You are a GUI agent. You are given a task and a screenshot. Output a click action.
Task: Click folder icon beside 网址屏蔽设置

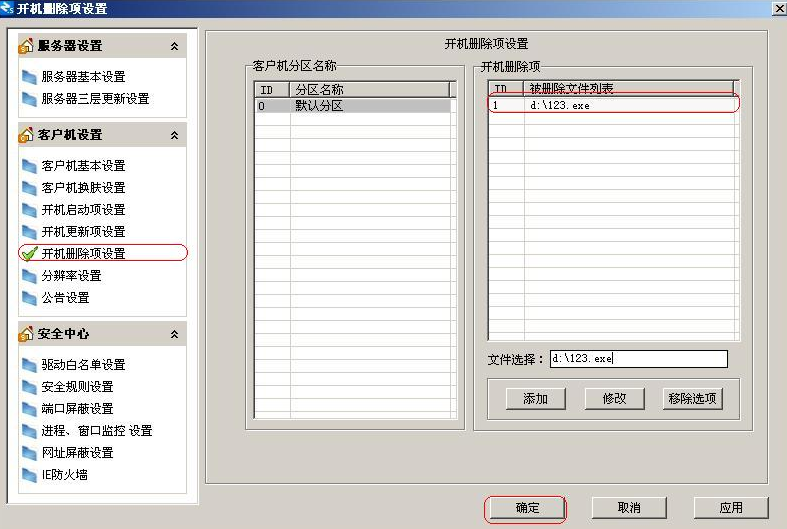pos(29,453)
